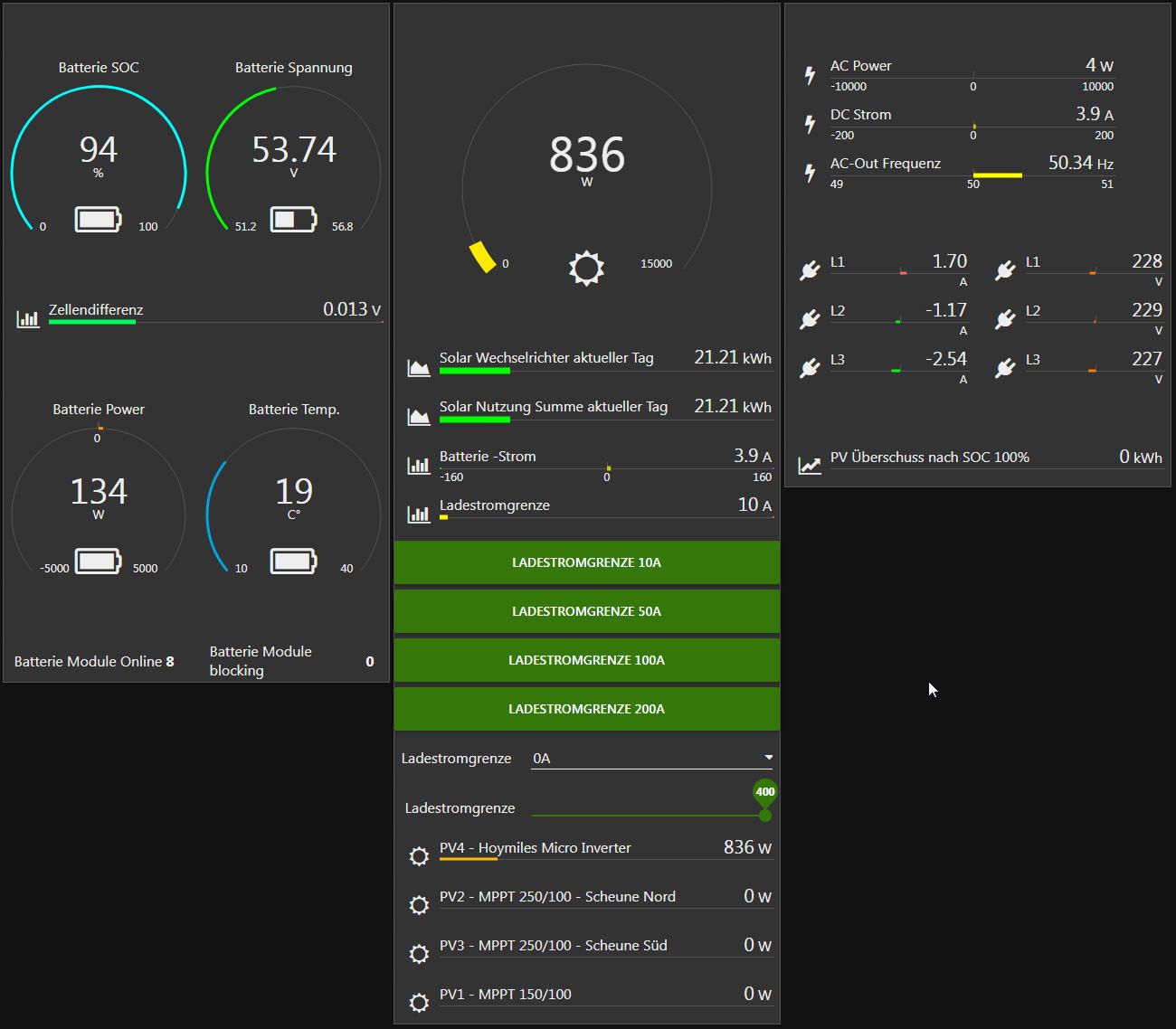Click the PV Überschuss 0 kWh value
The width and height of the screenshot is (1176, 1029).
point(1141,457)
